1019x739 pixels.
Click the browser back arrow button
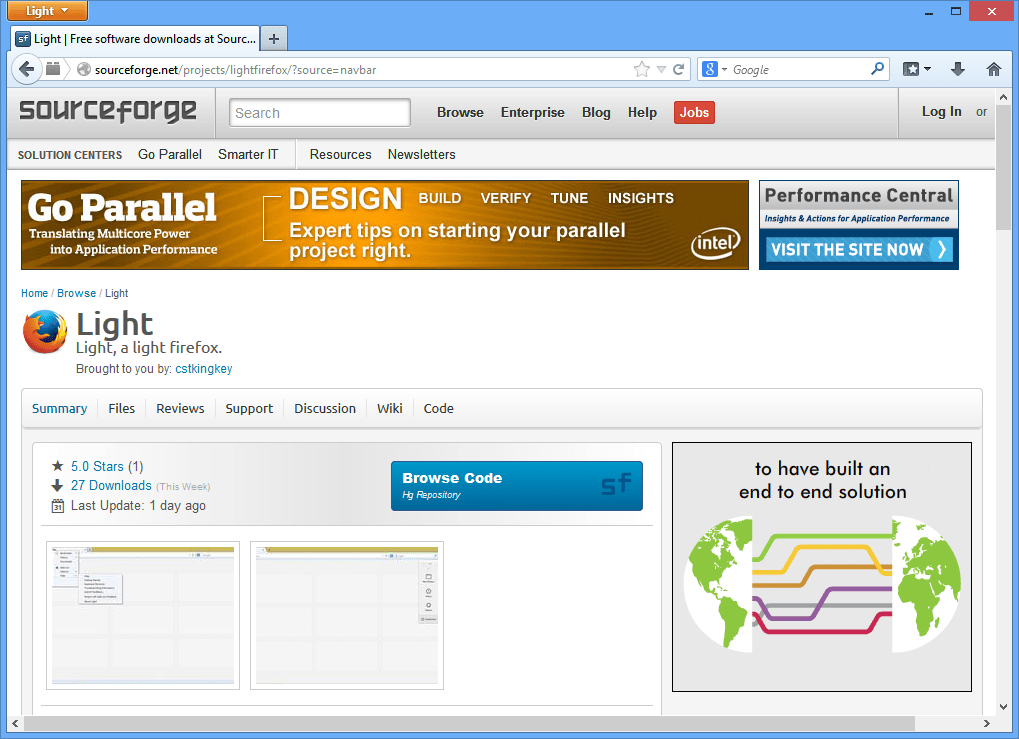coord(27,69)
